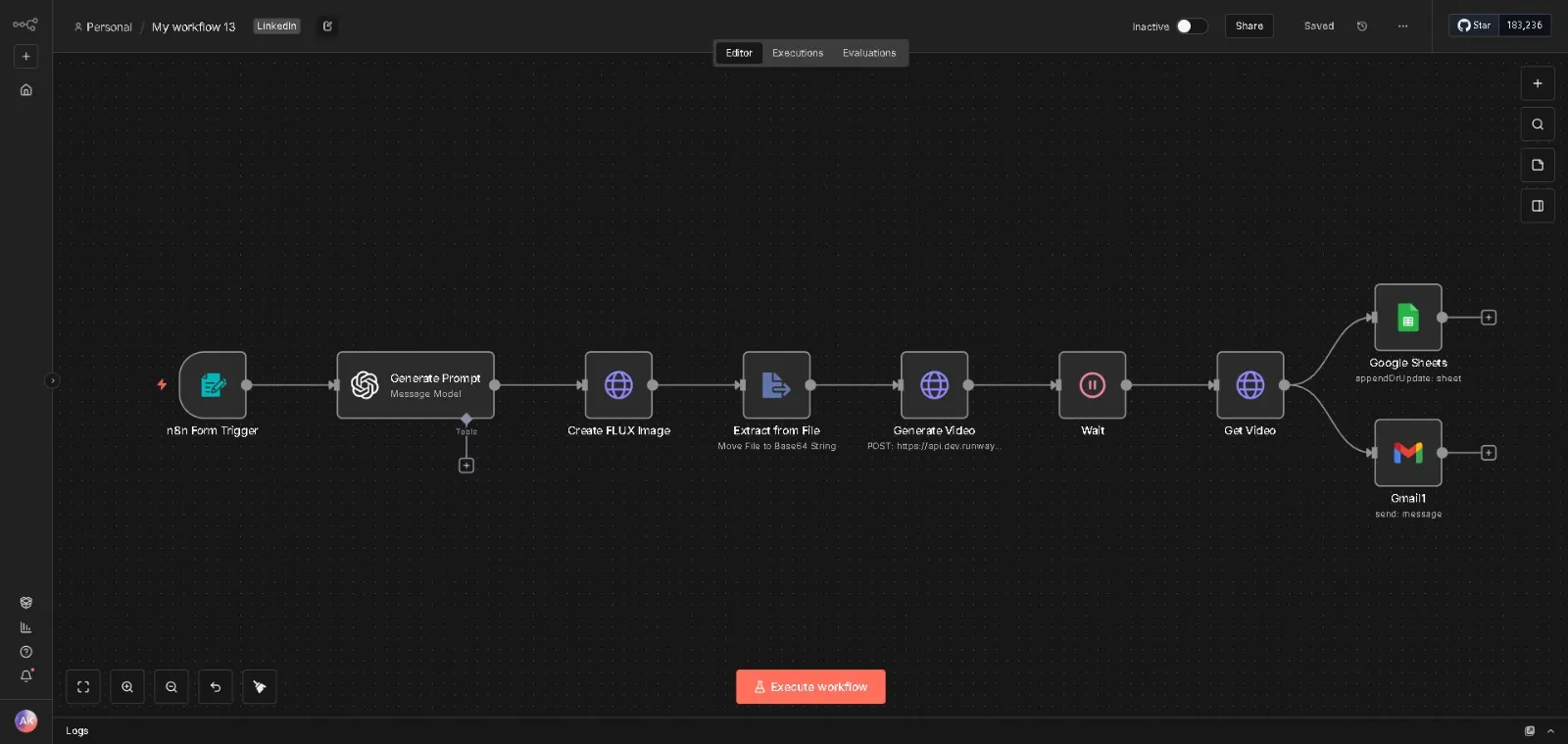Switch to the Editor tab

[x=739, y=53]
